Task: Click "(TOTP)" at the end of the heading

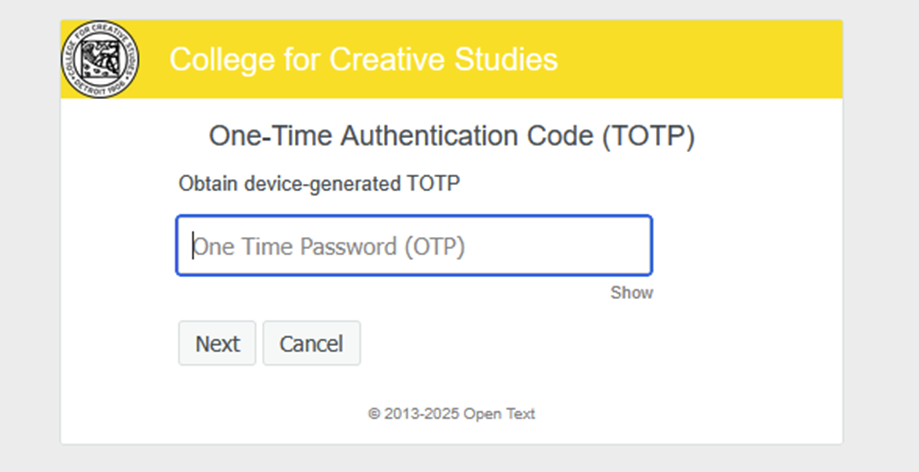Action: pyautogui.click(x=648, y=137)
